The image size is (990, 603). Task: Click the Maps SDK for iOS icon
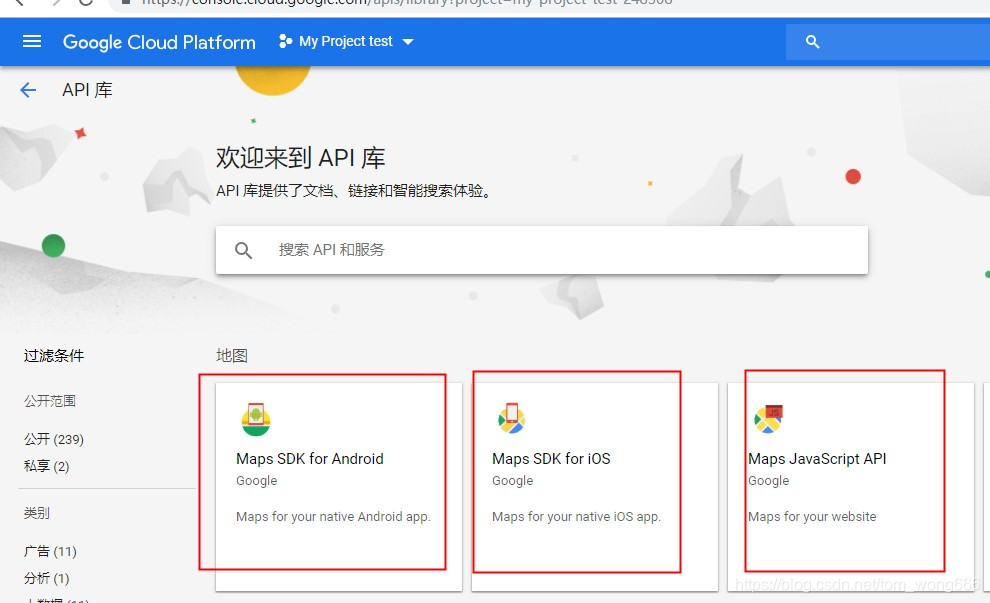512,419
